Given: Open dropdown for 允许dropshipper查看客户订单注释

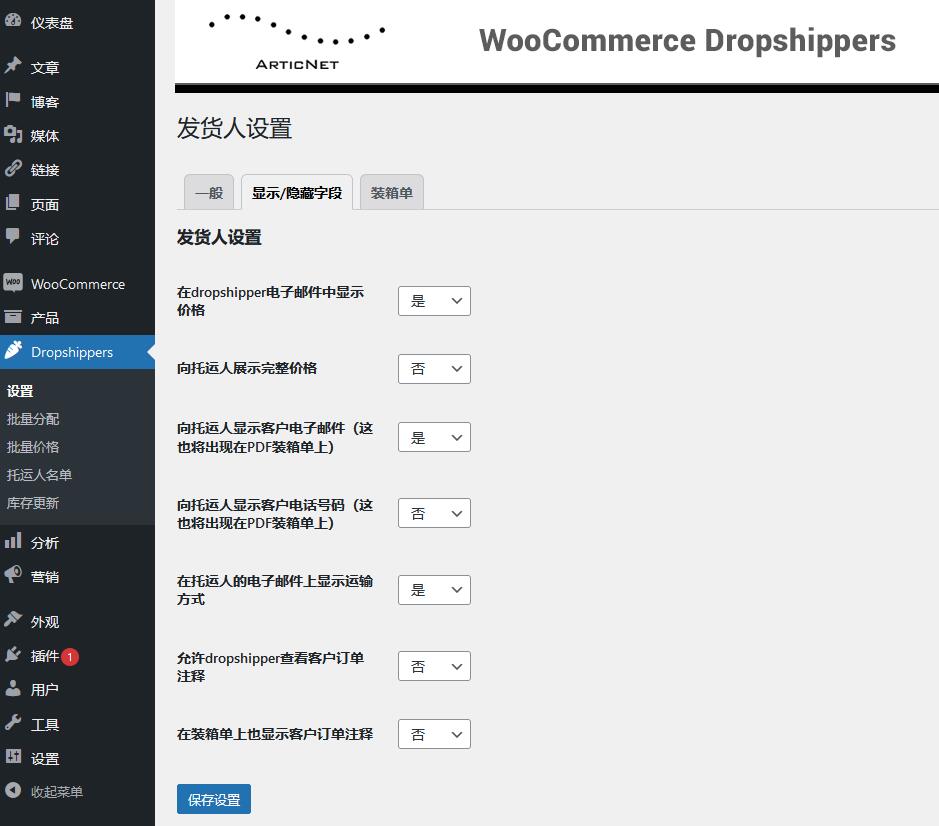Looking at the screenshot, I should tap(434, 666).
